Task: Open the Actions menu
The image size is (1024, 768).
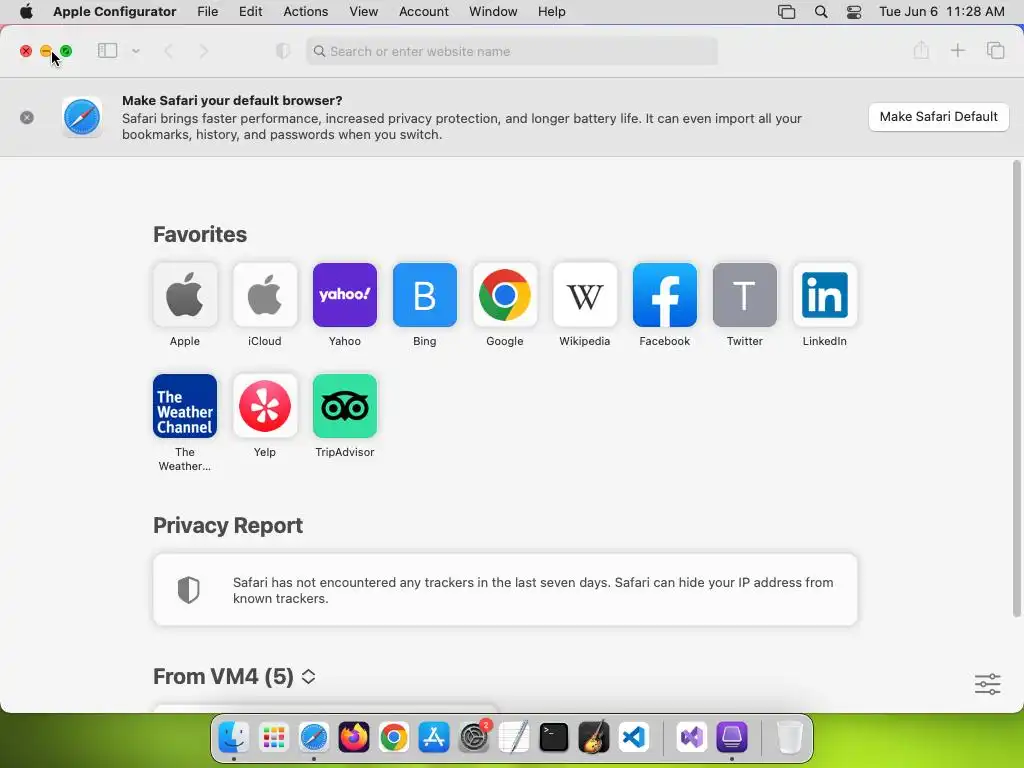Action: pyautogui.click(x=306, y=12)
